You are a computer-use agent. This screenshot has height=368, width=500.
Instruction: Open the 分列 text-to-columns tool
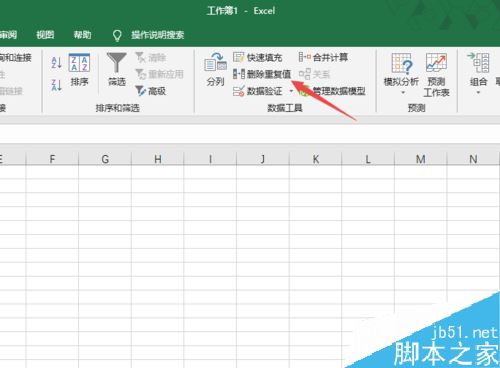click(x=215, y=70)
